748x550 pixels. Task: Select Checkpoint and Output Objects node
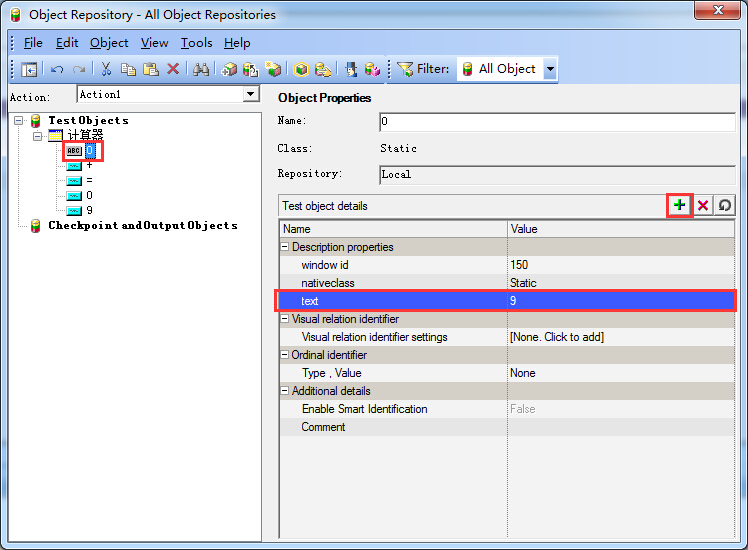point(143,226)
